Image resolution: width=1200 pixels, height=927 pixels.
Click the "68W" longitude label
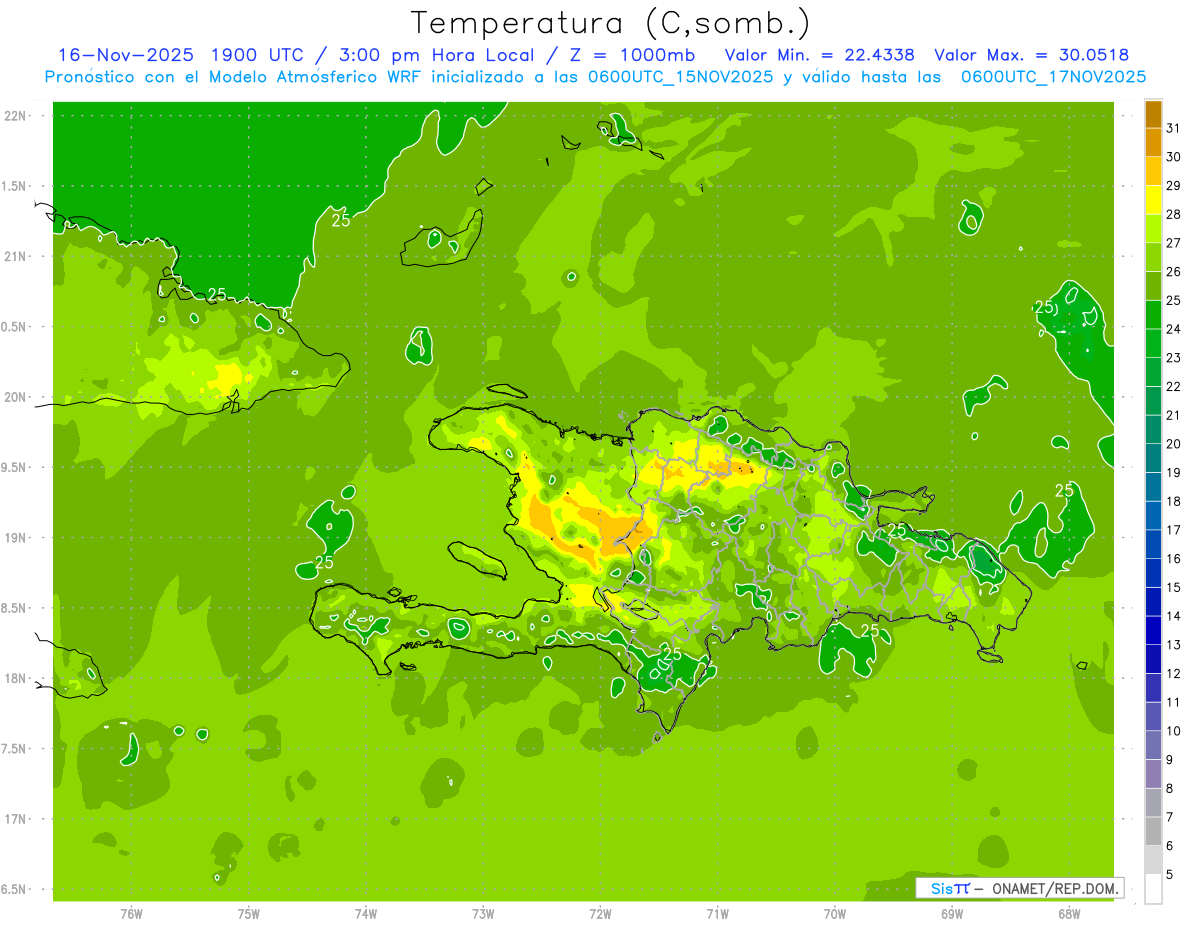[x=1069, y=914]
